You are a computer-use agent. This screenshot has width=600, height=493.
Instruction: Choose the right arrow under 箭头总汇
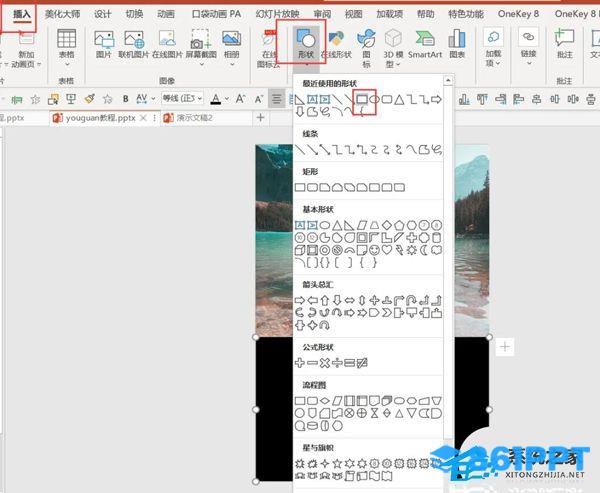[300, 300]
